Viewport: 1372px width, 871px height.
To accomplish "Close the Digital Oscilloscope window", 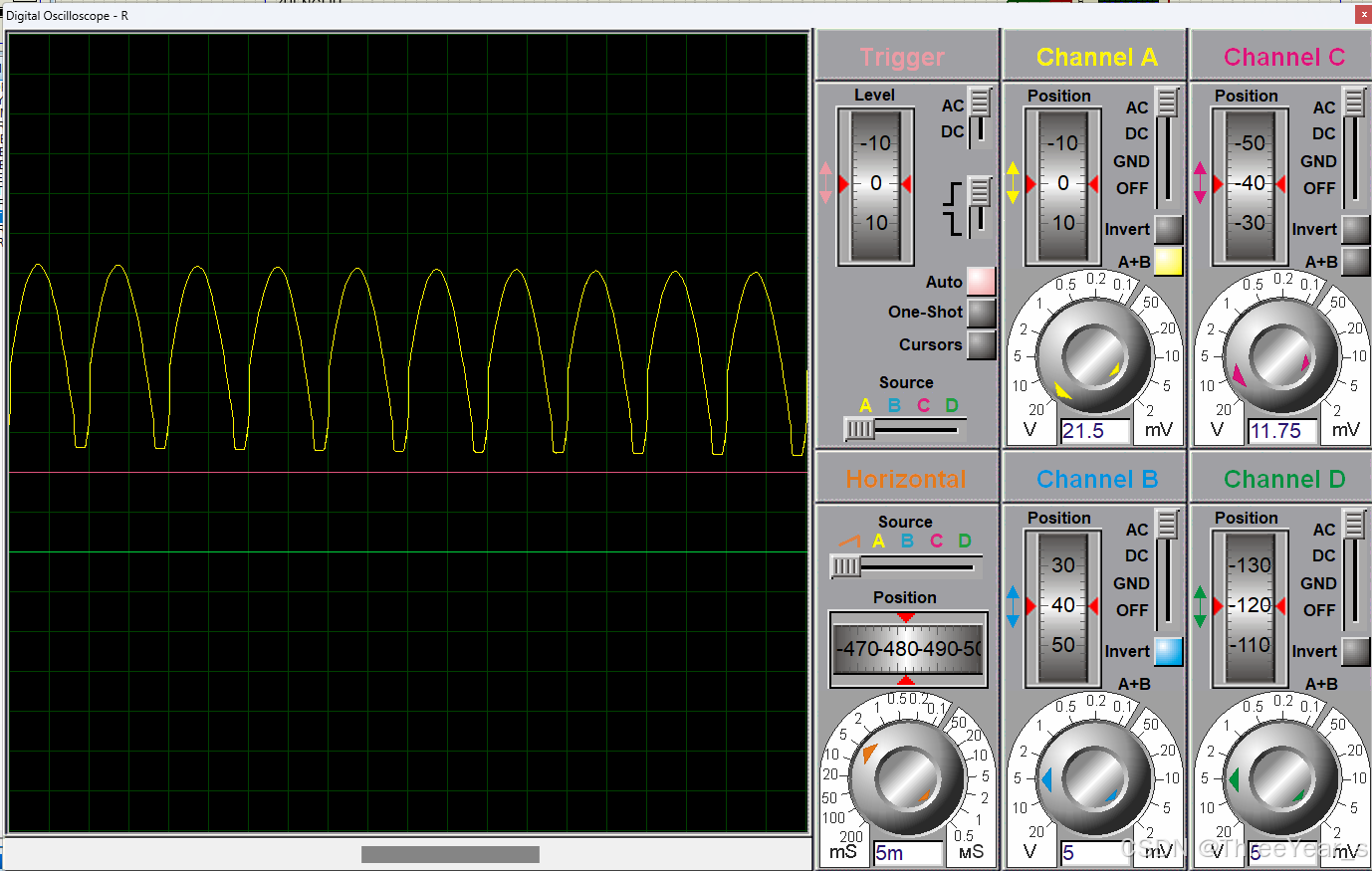I will 1363,15.
